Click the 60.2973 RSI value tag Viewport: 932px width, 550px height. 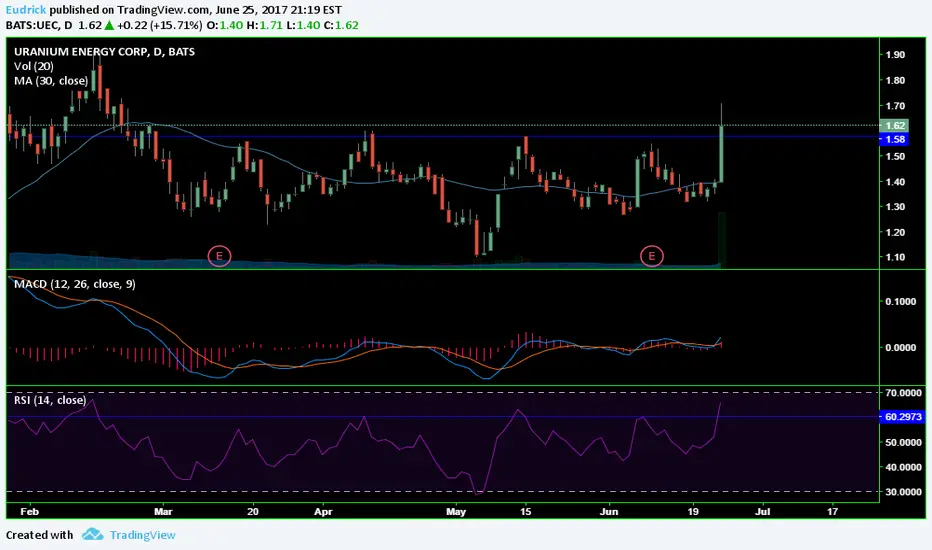(902, 416)
